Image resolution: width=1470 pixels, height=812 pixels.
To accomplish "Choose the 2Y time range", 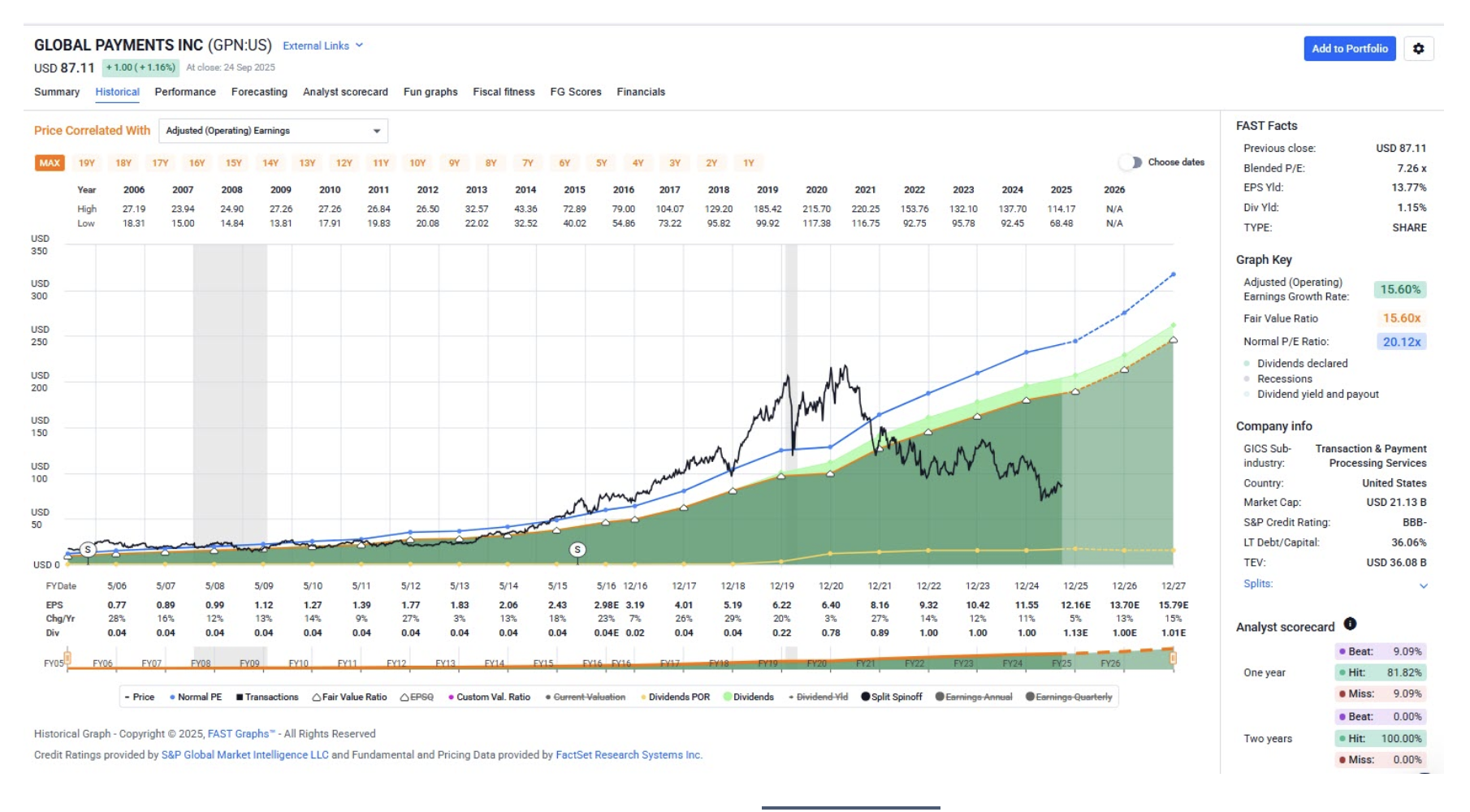I will (x=711, y=163).
